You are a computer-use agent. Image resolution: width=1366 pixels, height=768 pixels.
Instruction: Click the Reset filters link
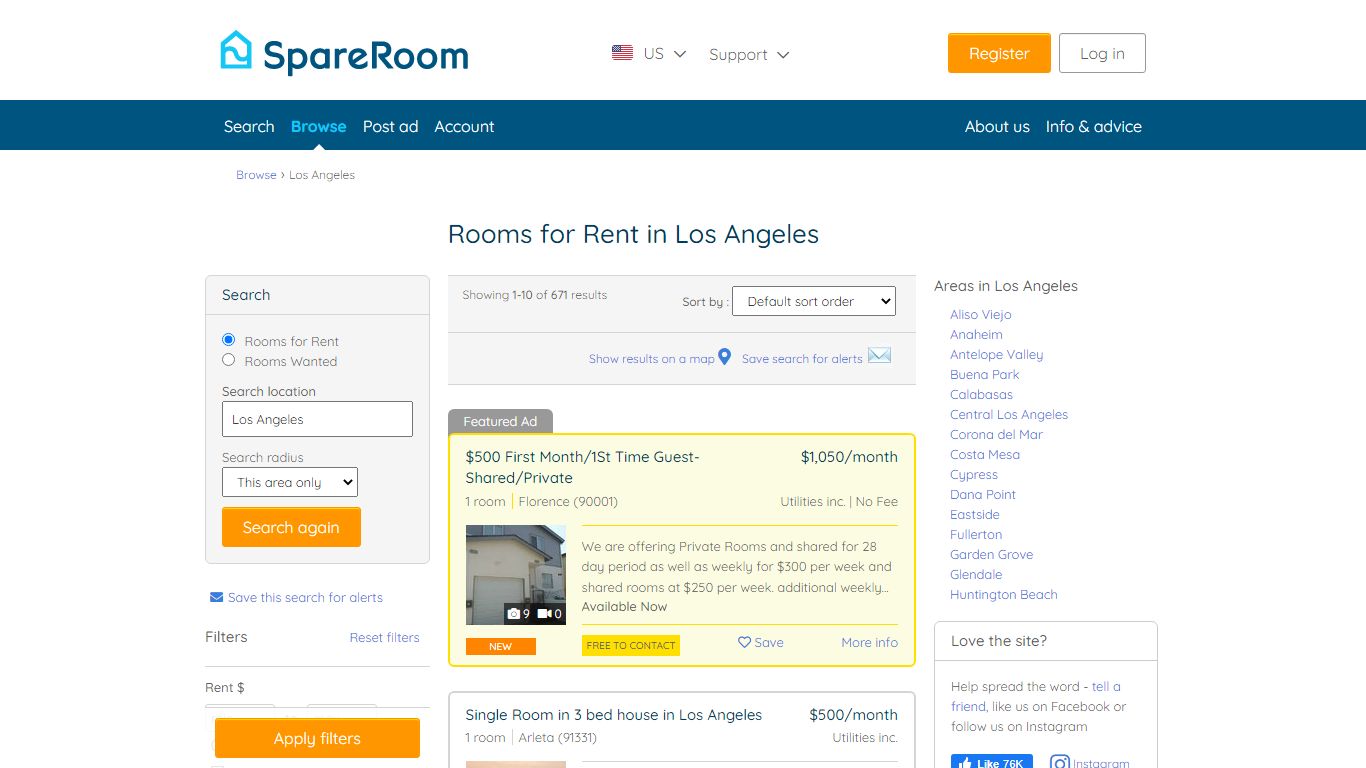click(384, 637)
